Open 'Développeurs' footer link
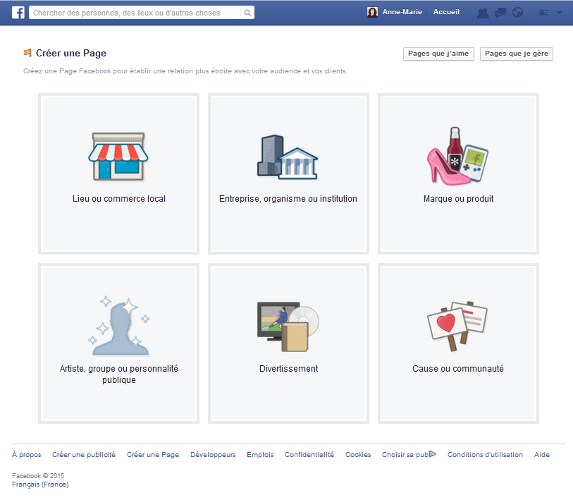This screenshot has height=500, width=573. pyautogui.click(x=213, y=454)
